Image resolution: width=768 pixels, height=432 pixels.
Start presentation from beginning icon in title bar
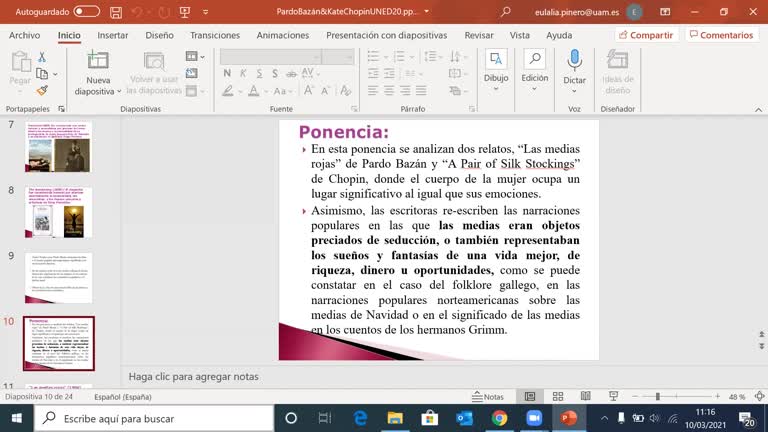tap(185, 12)
